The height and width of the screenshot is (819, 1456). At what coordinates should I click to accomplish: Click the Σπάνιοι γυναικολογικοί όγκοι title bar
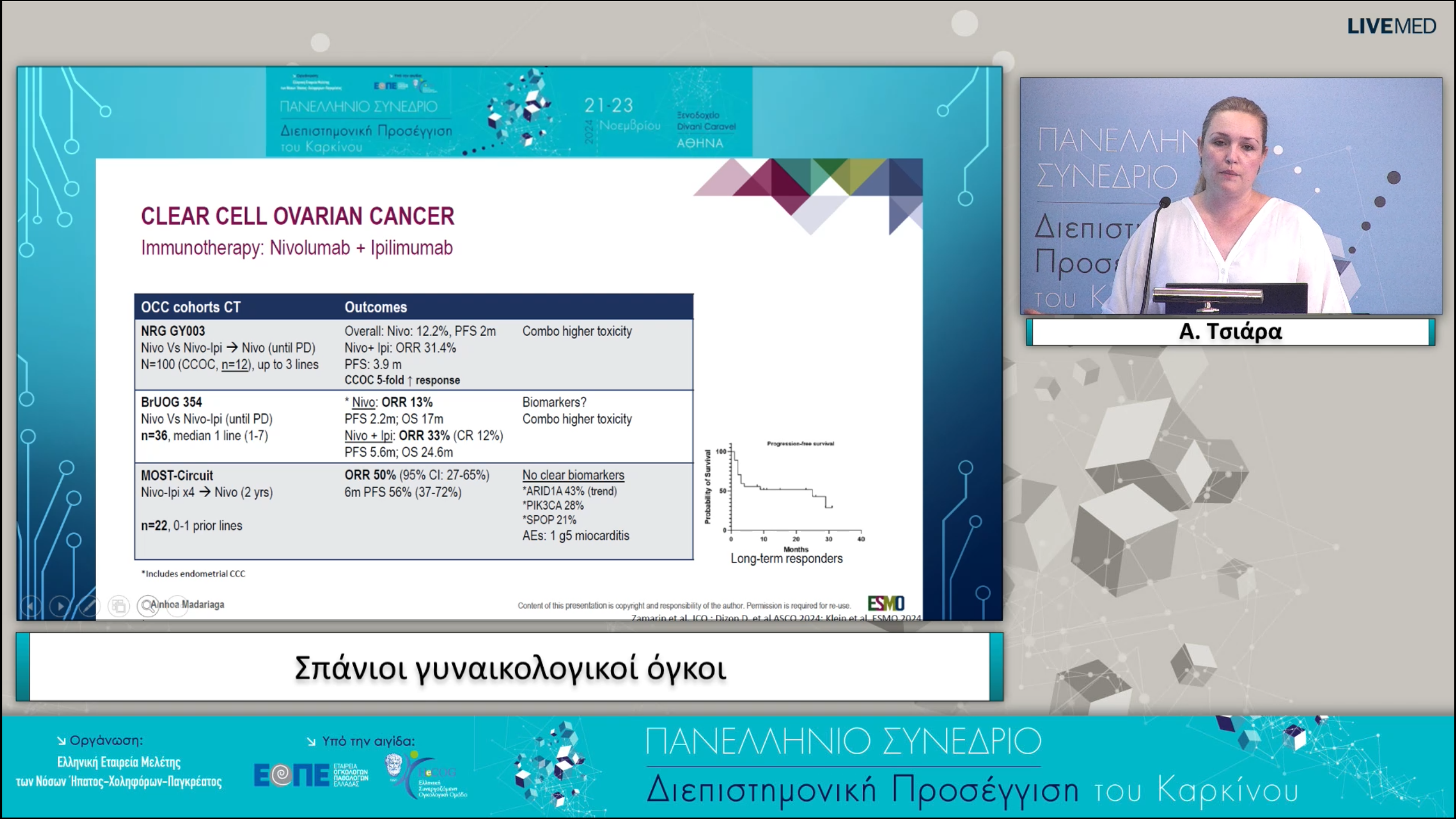click(510, 667)
